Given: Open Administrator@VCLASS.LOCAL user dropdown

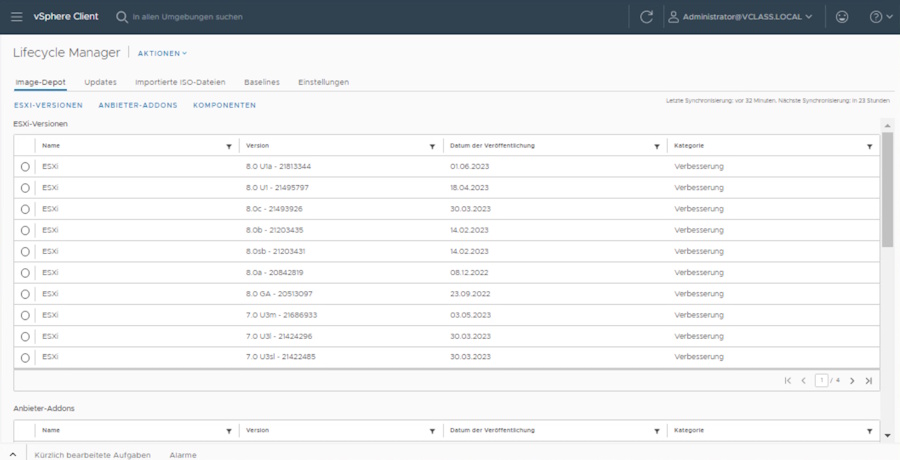Looking at the screenshot, I should coord(747,17).
